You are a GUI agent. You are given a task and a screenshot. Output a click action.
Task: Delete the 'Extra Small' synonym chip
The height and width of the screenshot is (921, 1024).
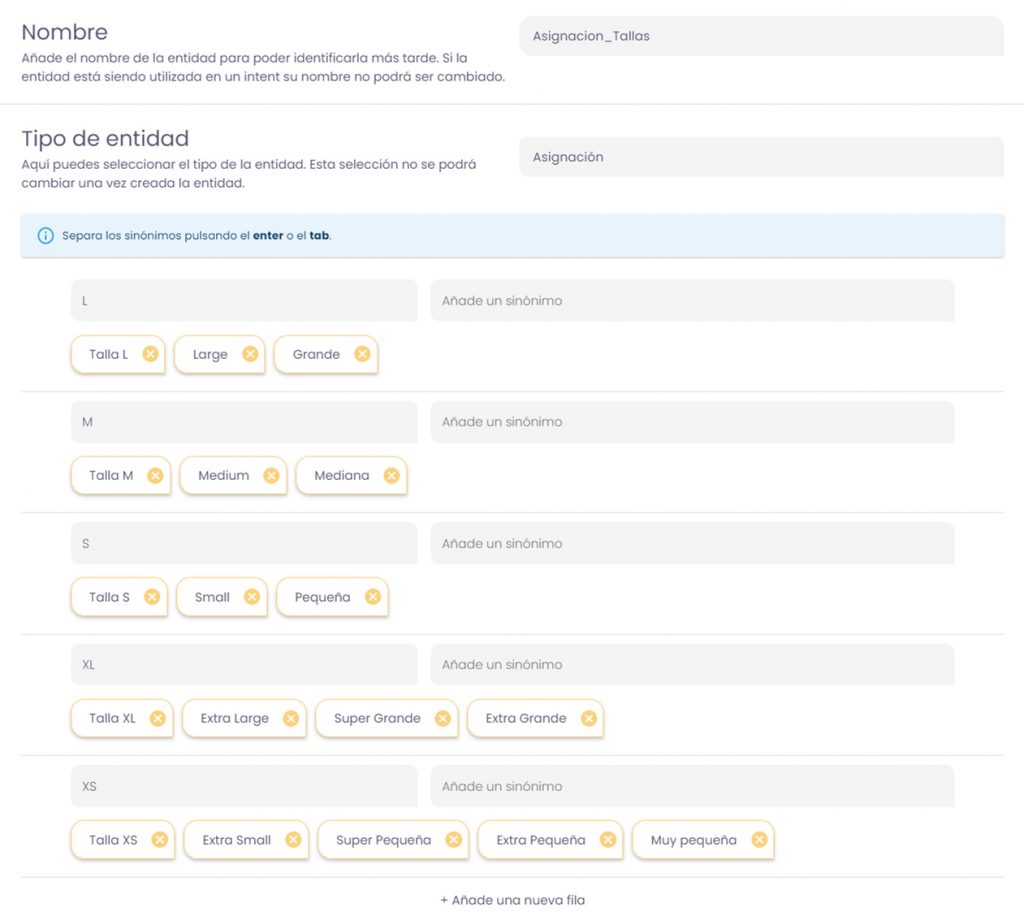click(x=293, y=840)
